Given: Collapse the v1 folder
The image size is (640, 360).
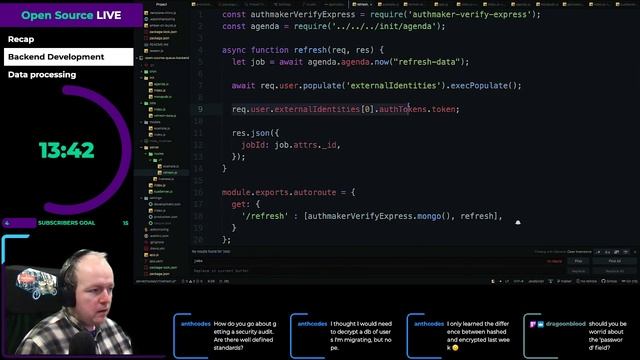Looking at the screenshot, I should [151, 160].
